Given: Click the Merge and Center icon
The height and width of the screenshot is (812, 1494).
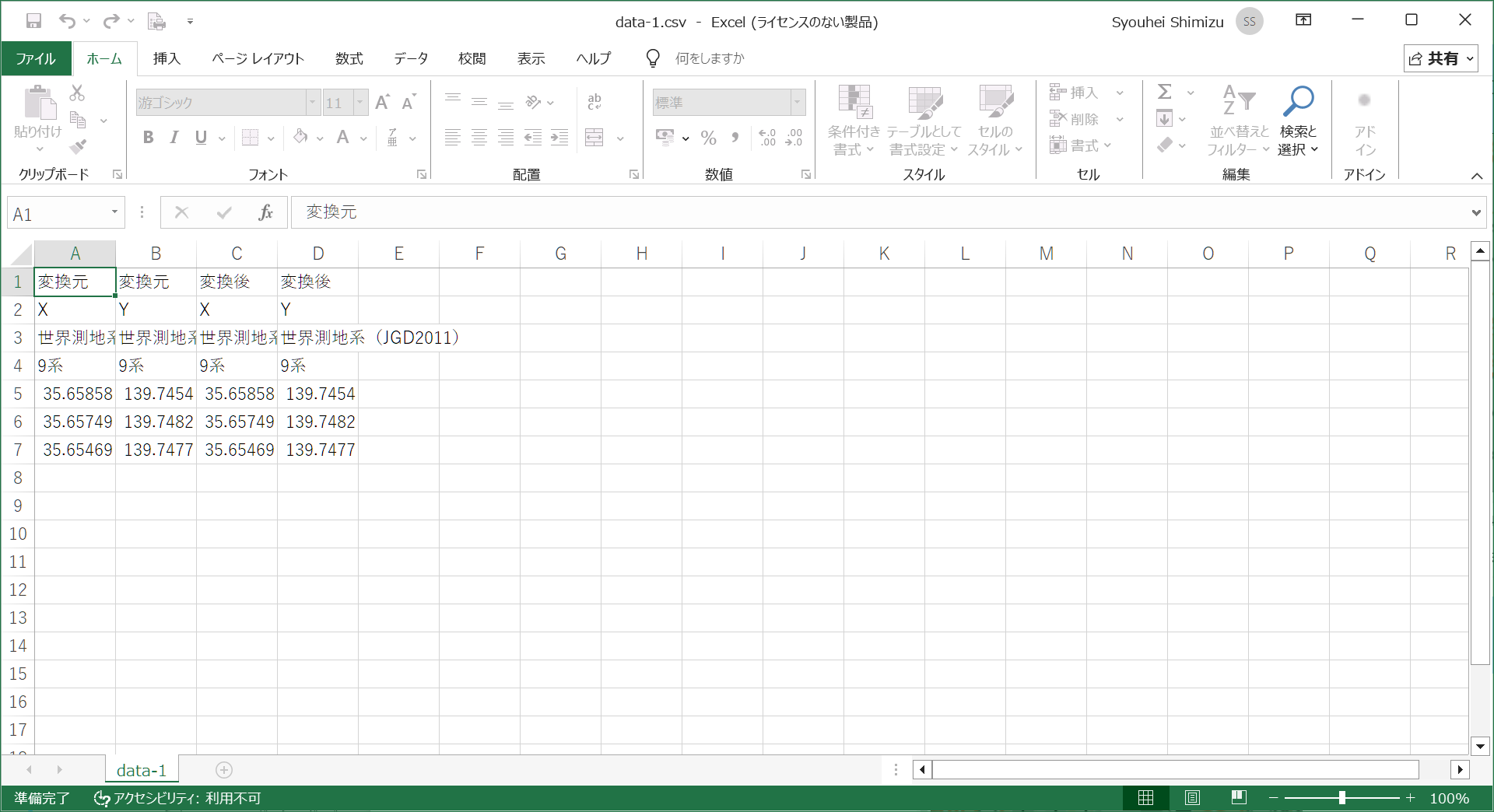Looking at the screenshot, I should (x=594, y=138).
